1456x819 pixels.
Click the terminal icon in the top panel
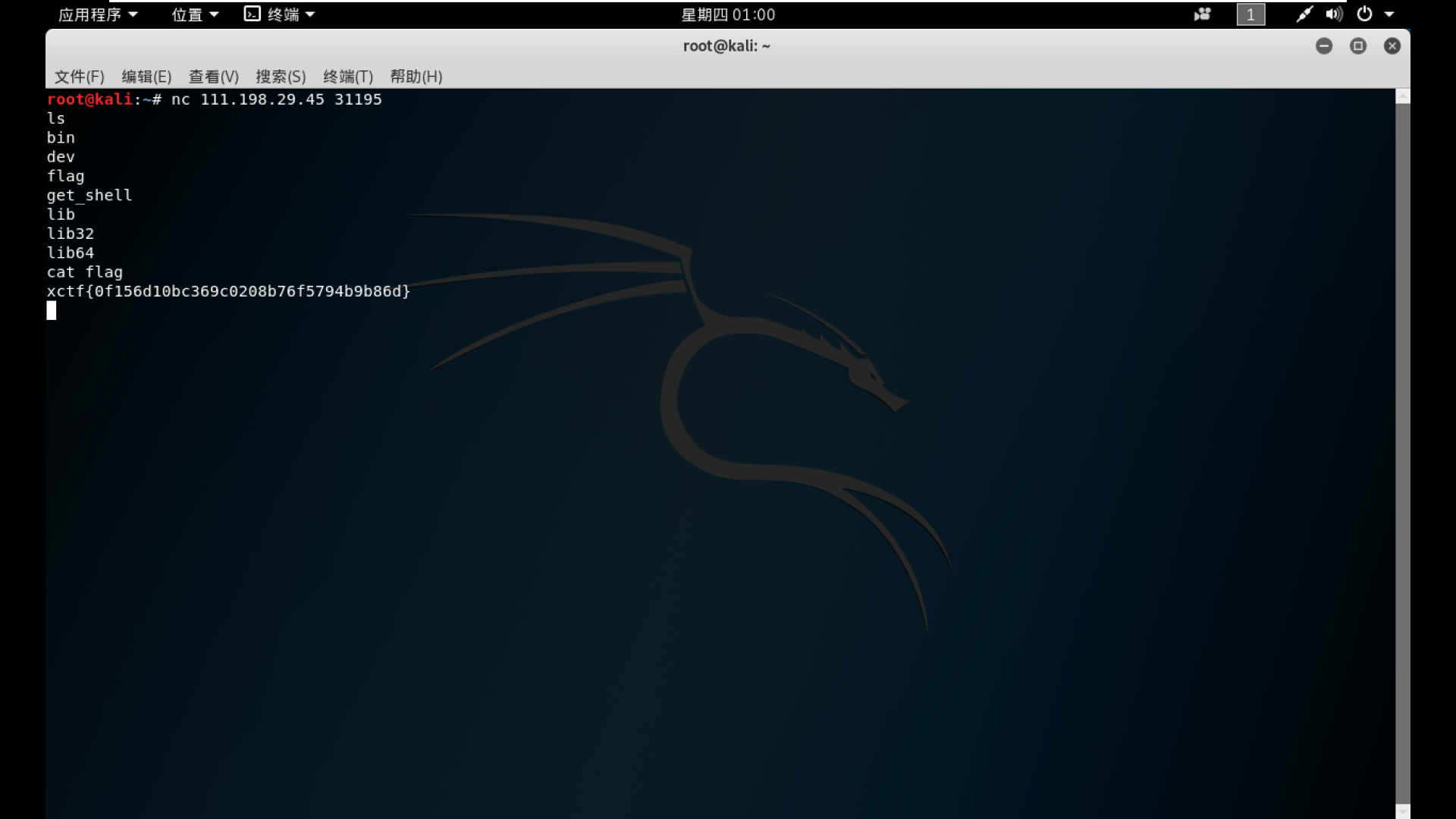click(x=253, y=14)
